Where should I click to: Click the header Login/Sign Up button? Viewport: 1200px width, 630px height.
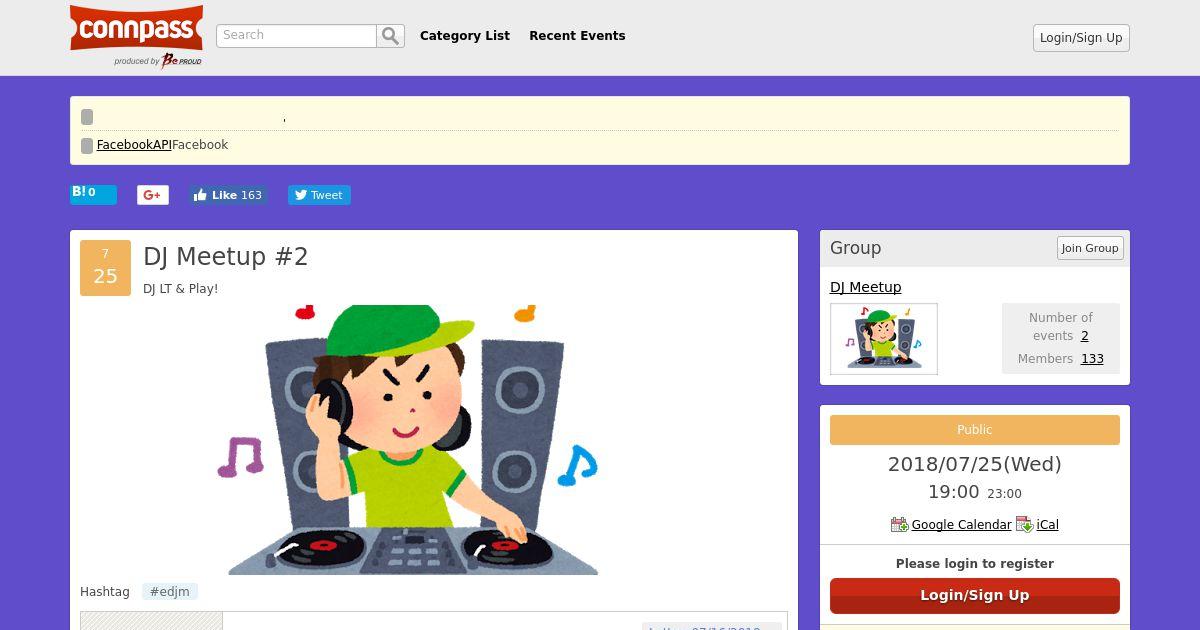coord(1081,38)
